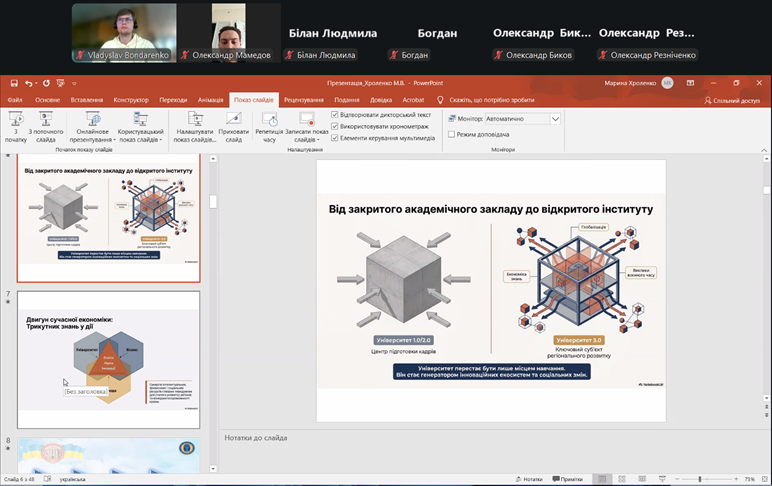Collapse the ribbon with the chevron
Screen dimensions: 772x486
(764, 150)
